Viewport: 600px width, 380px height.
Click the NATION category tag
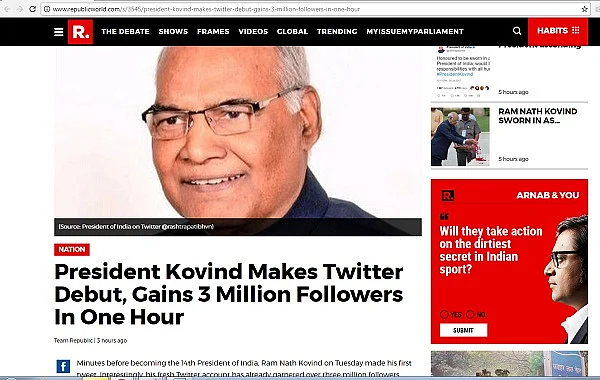[x=72, y=249]
